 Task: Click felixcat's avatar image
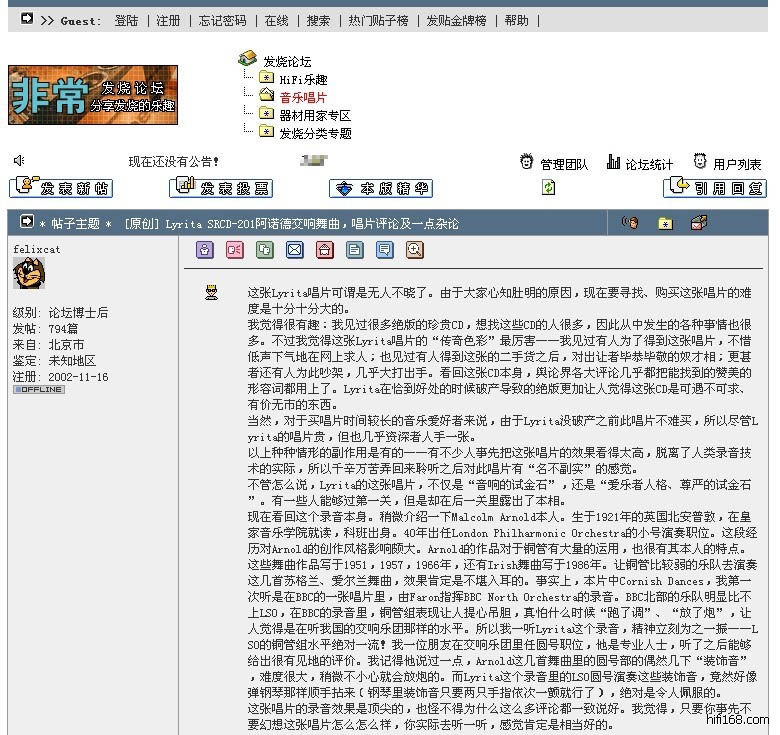(x=29, y=274)
